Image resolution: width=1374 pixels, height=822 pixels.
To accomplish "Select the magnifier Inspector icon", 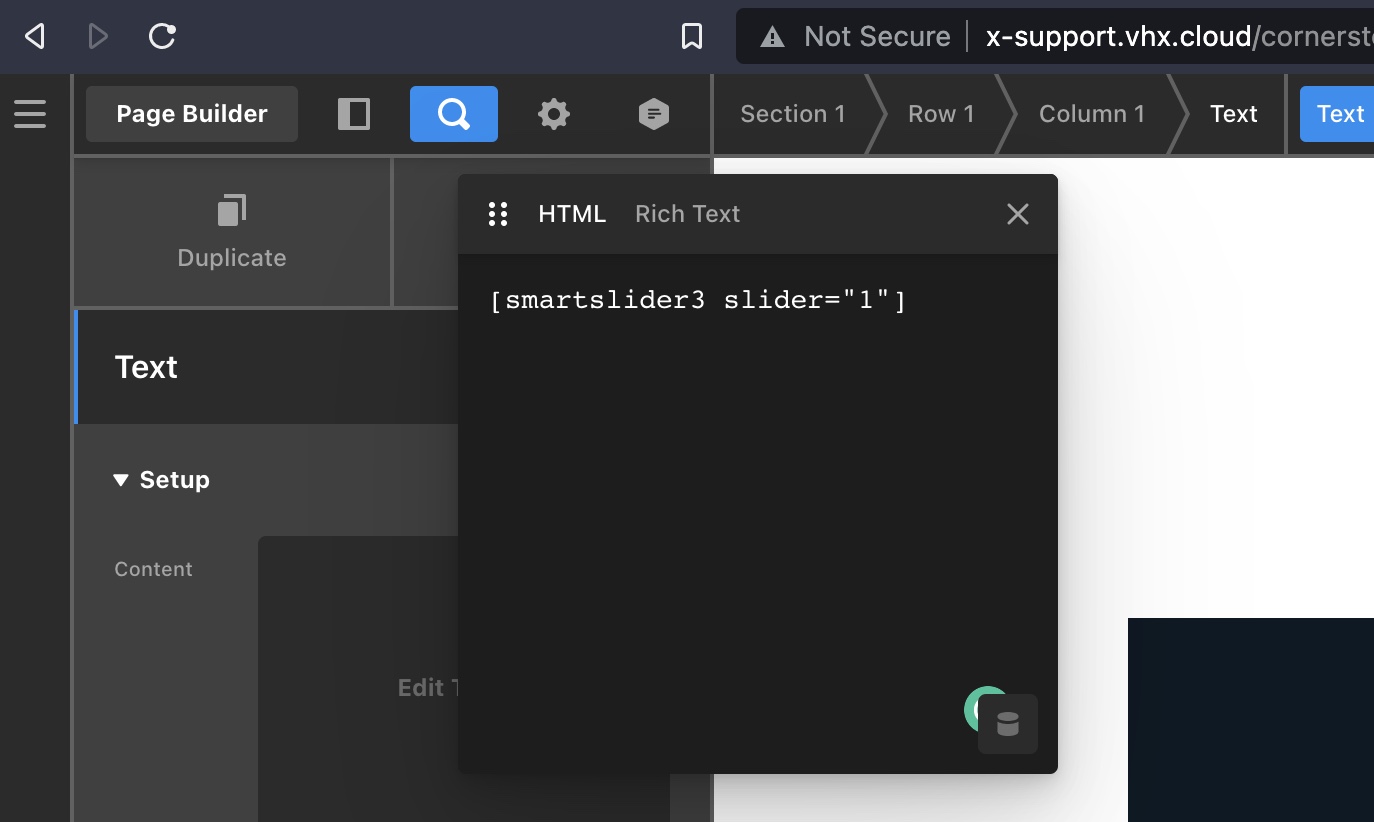I will pos(453,114).
